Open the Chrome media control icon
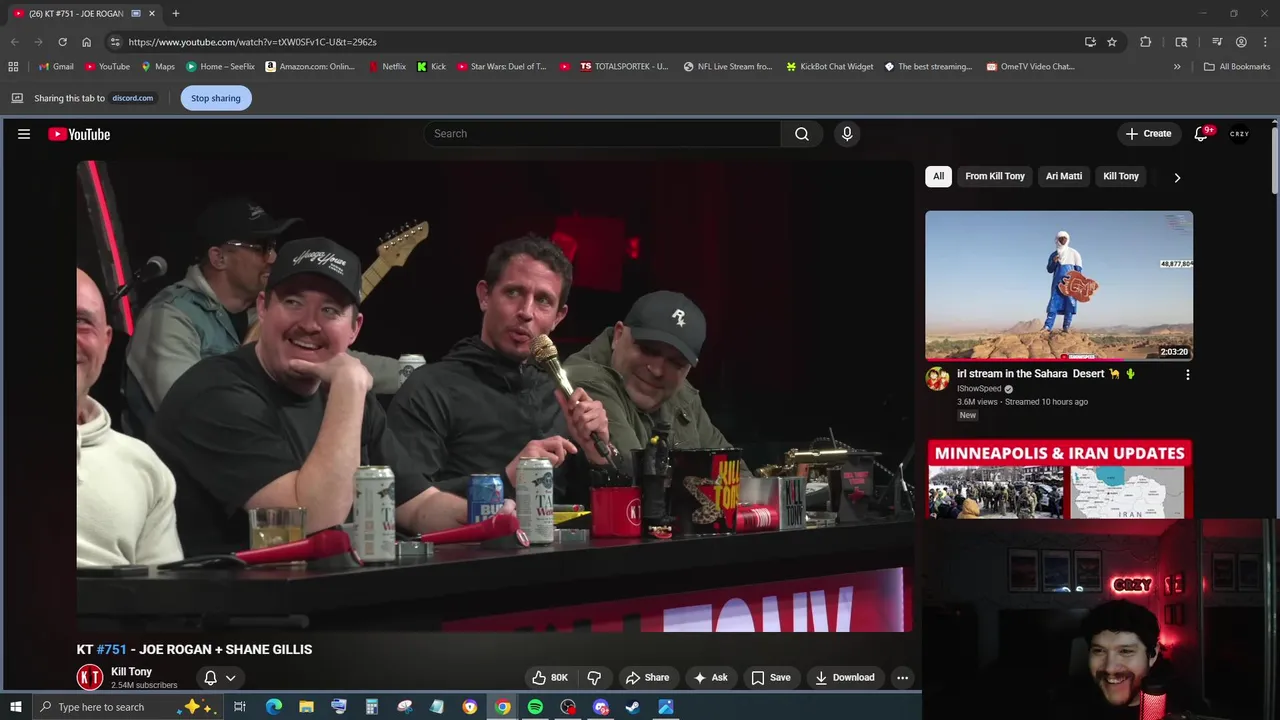 coord(1217,42)
